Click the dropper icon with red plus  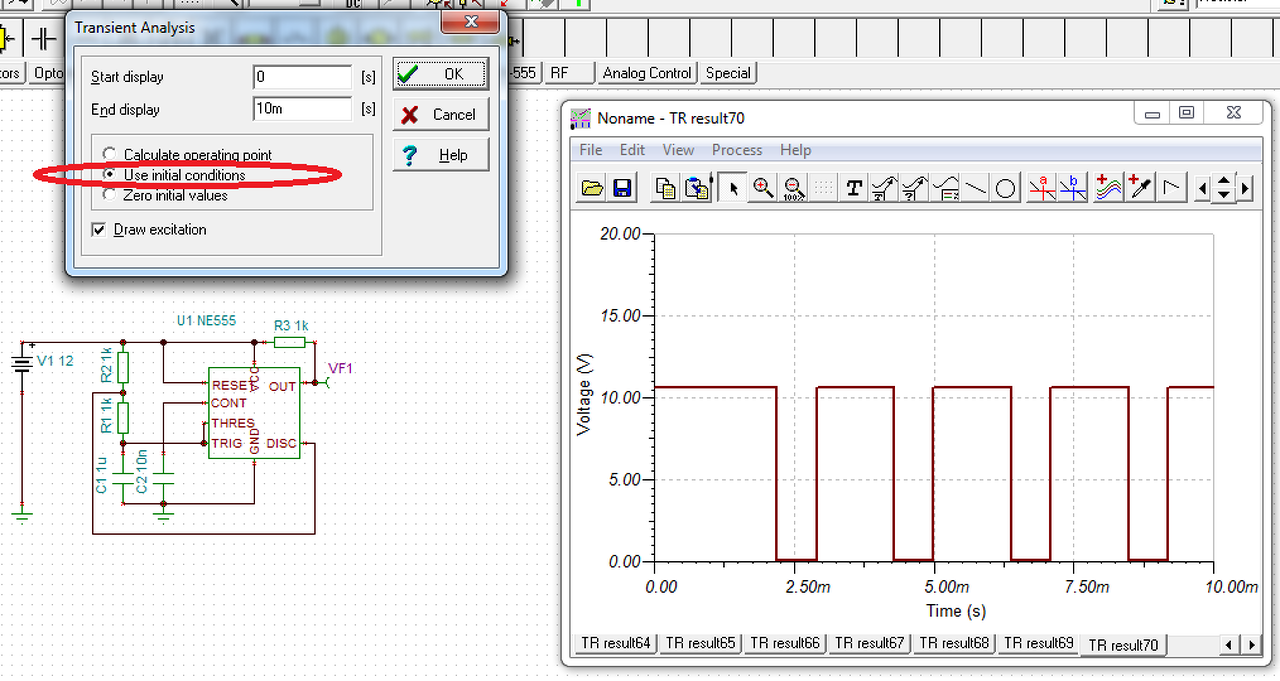point(1140,188)
